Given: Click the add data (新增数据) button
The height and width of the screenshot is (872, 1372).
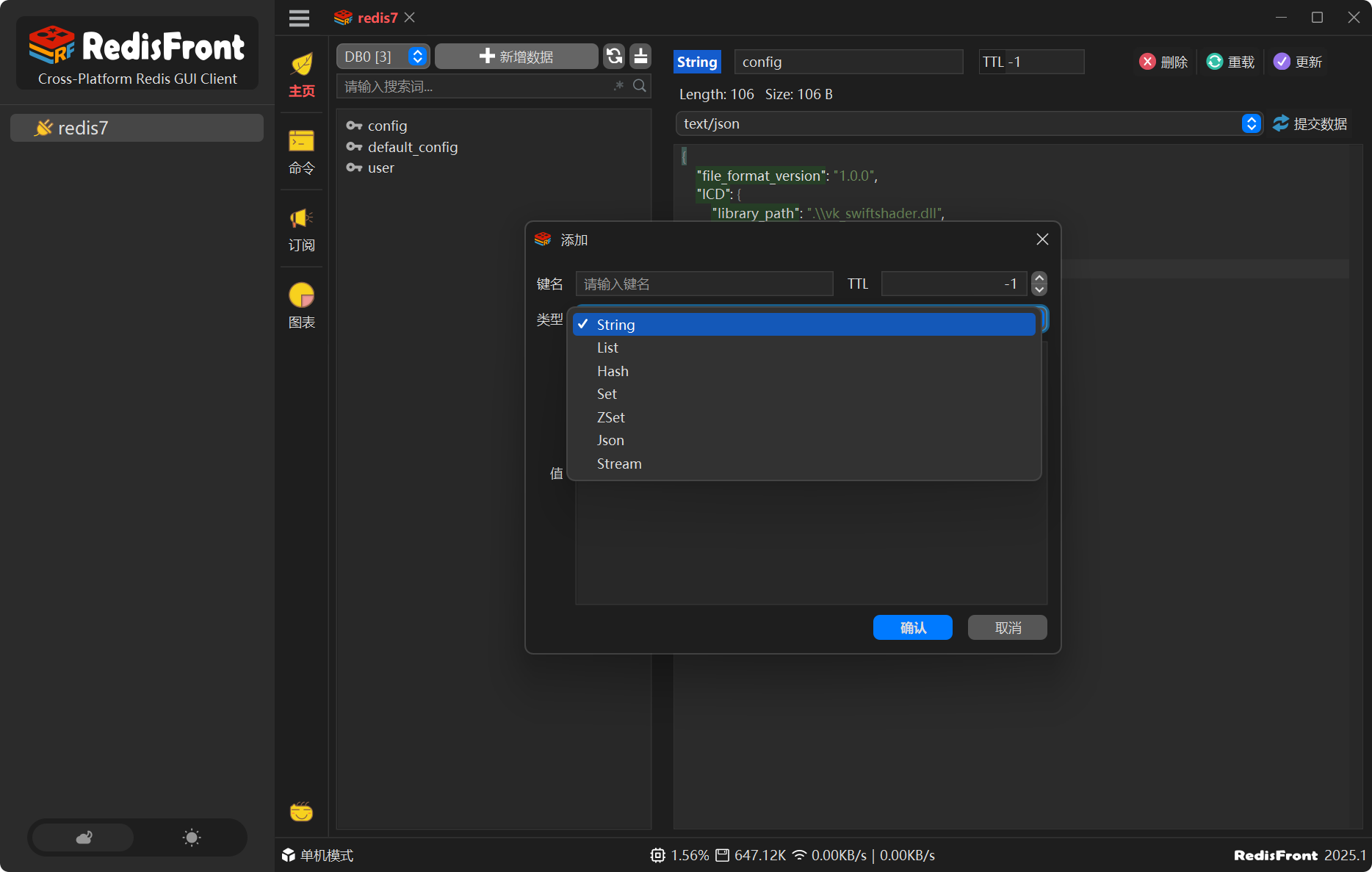Looking at the screenshot, I should click(x=516, y=57).
